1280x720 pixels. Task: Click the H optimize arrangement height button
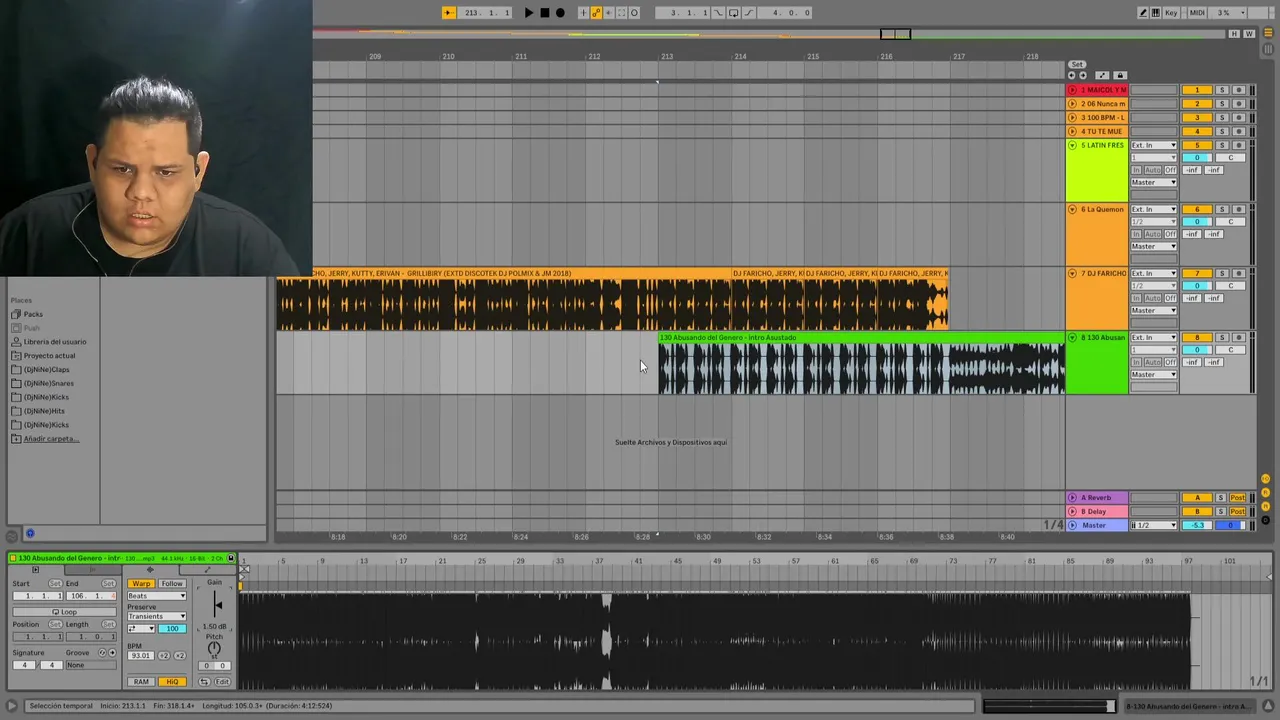click(1234, 34)
